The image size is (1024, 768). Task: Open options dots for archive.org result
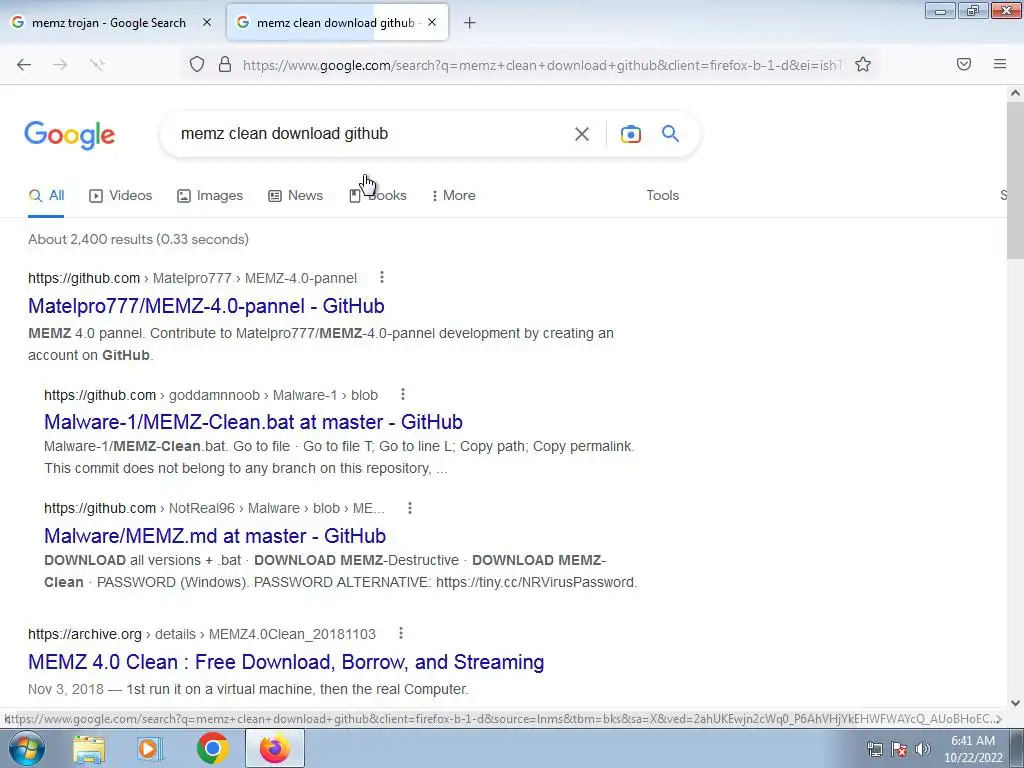coord(401,633)
